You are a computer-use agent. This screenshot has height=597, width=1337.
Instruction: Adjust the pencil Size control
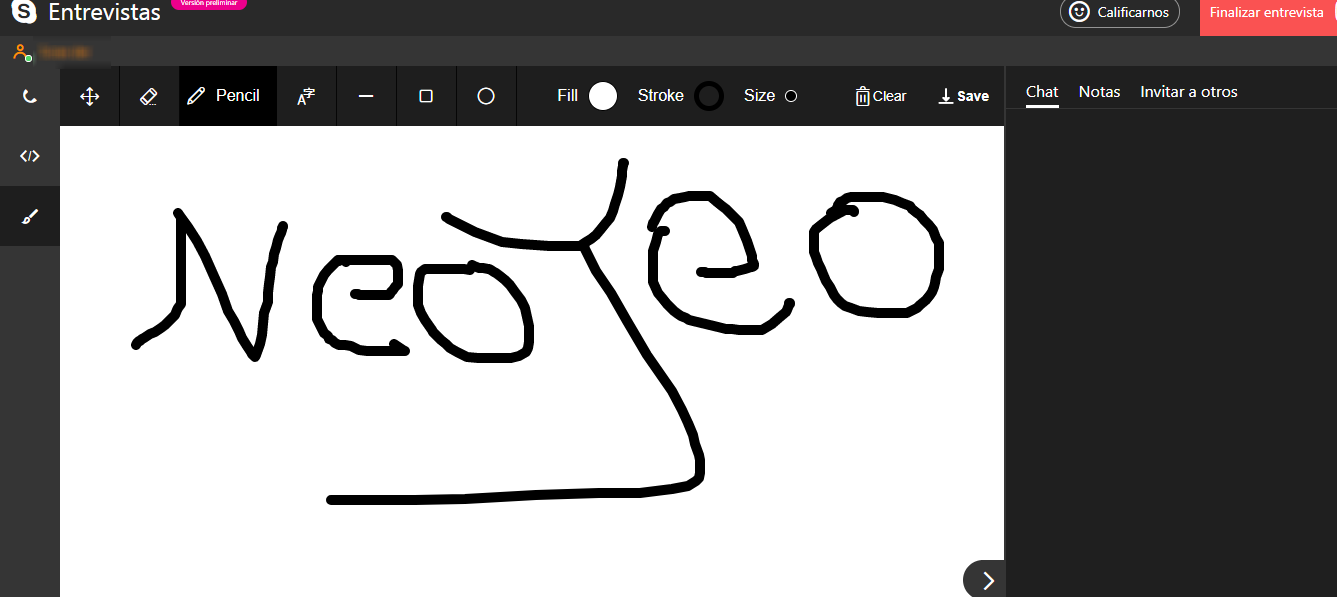(791, 96)
